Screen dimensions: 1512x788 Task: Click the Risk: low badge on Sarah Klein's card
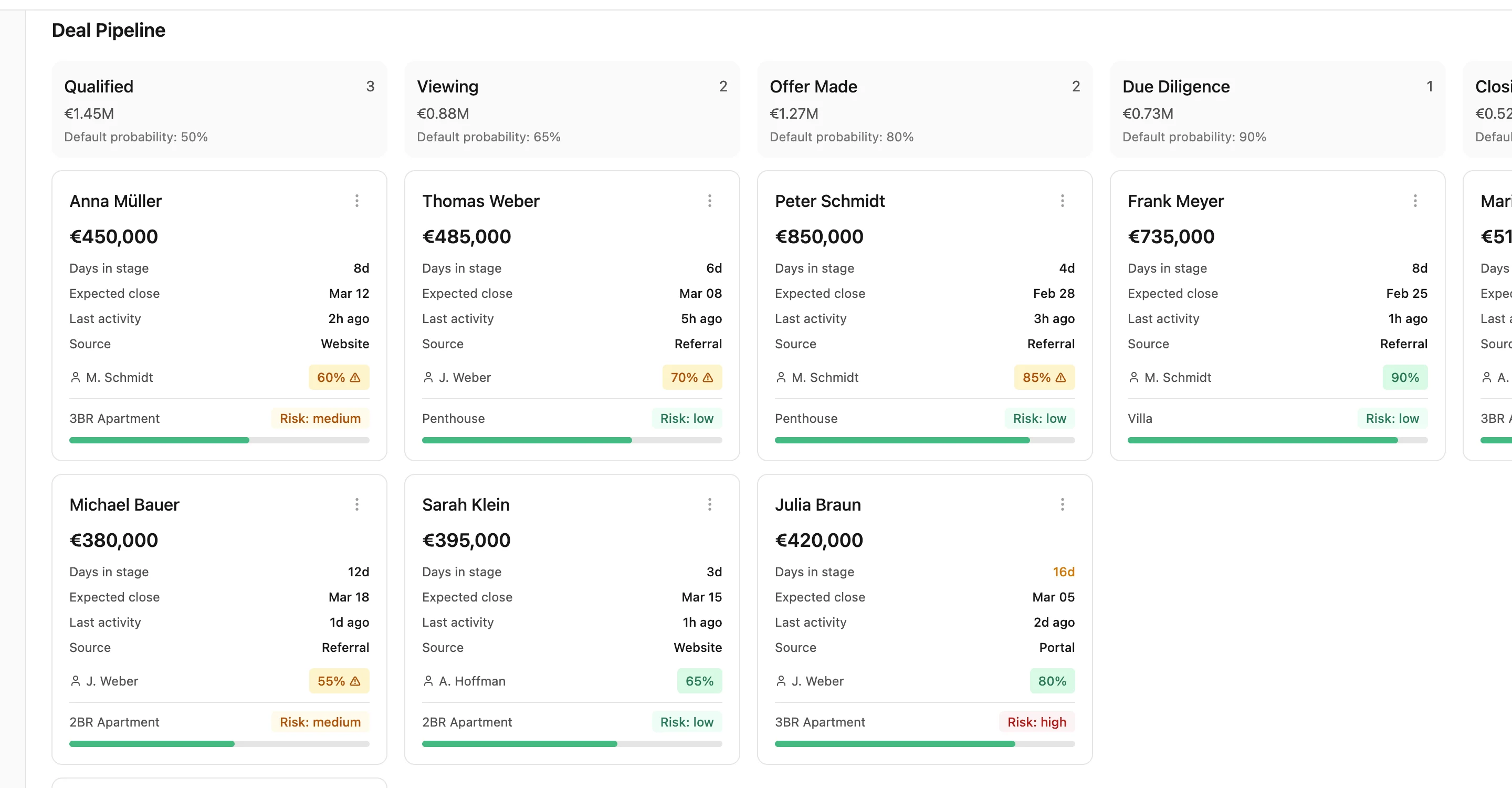pos(686,722)
